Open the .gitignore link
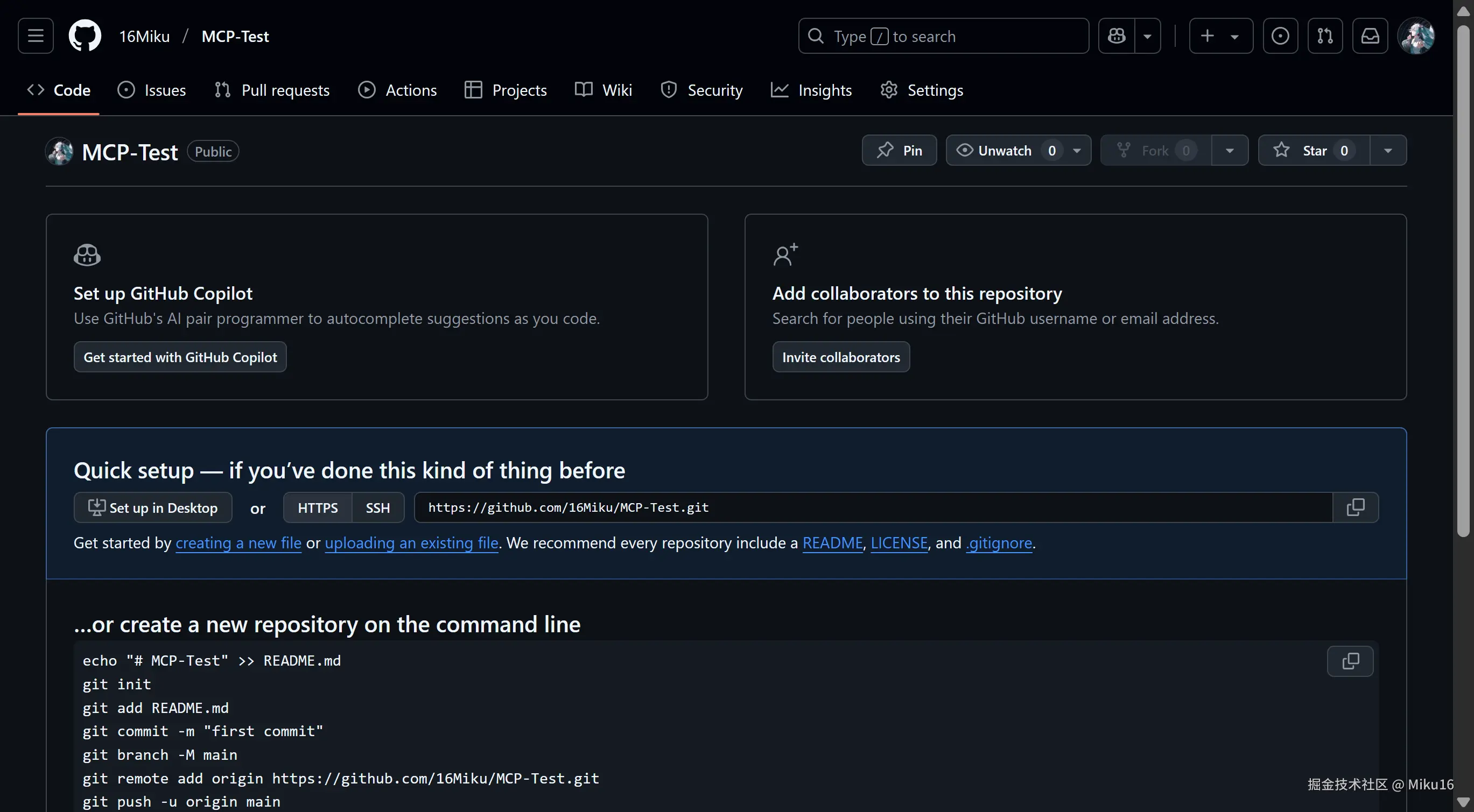 [999, 543]
